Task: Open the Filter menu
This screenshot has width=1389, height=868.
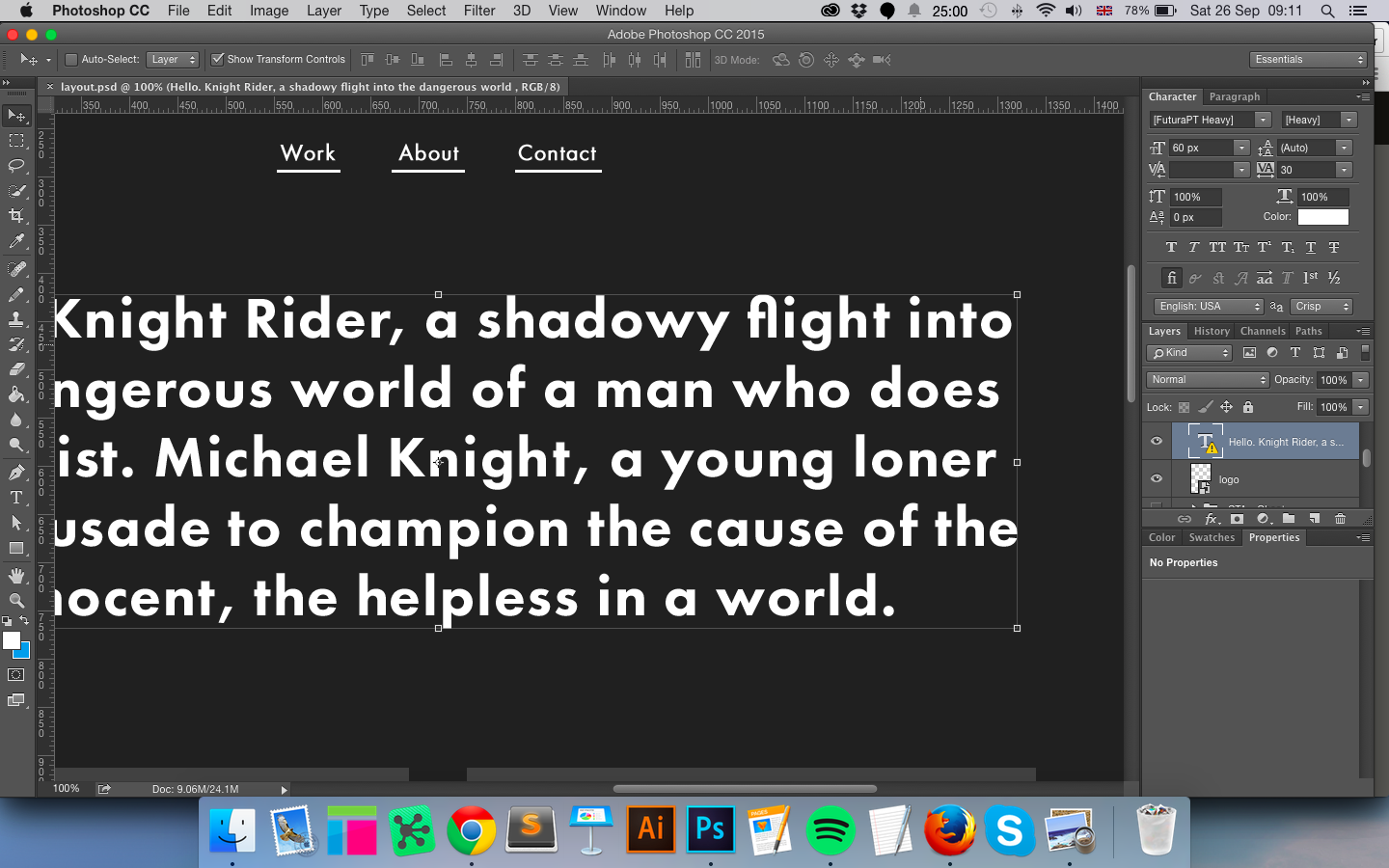Action: tap(479, 11)
